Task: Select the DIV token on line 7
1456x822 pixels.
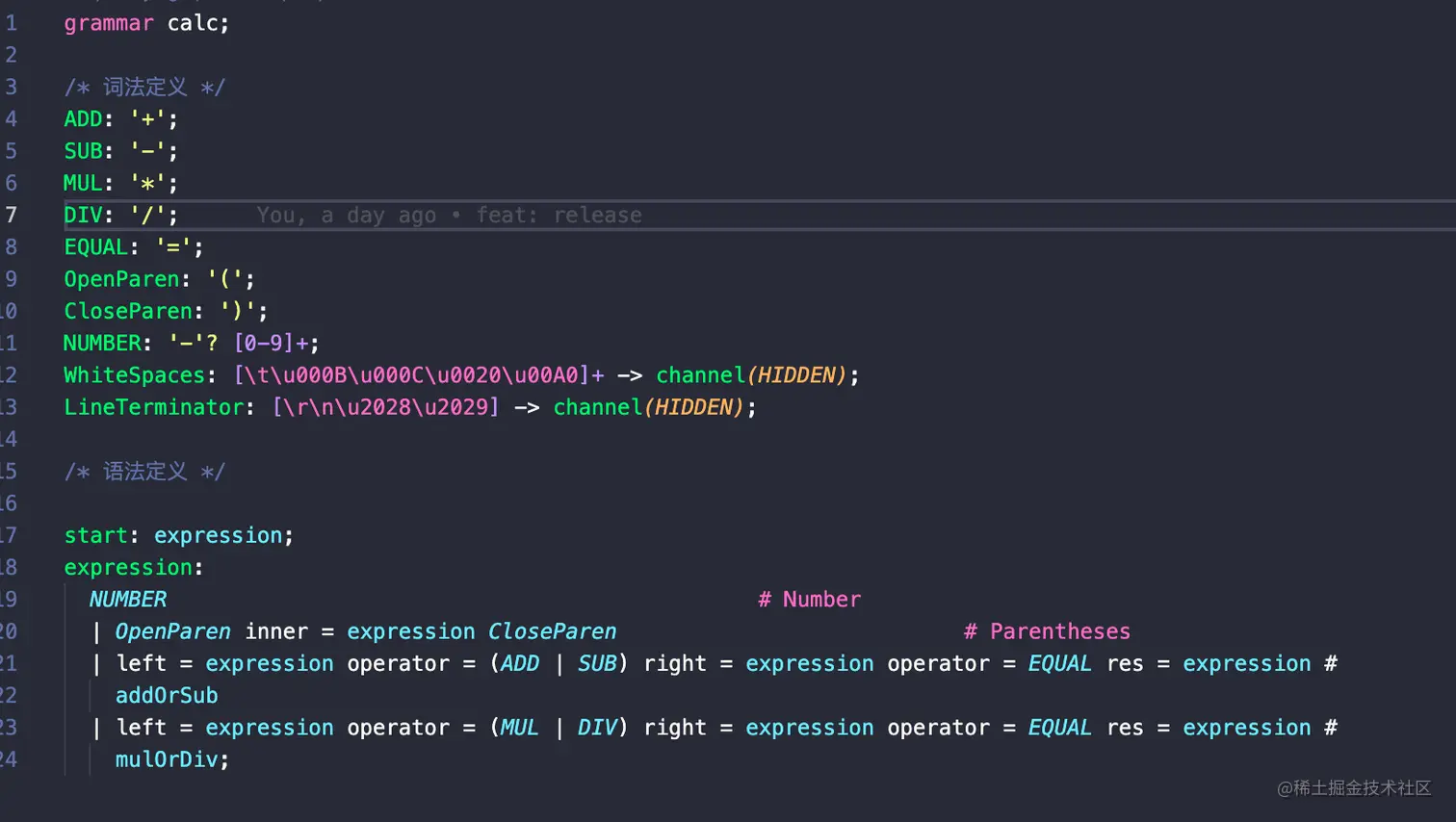Action: (81, 215)
